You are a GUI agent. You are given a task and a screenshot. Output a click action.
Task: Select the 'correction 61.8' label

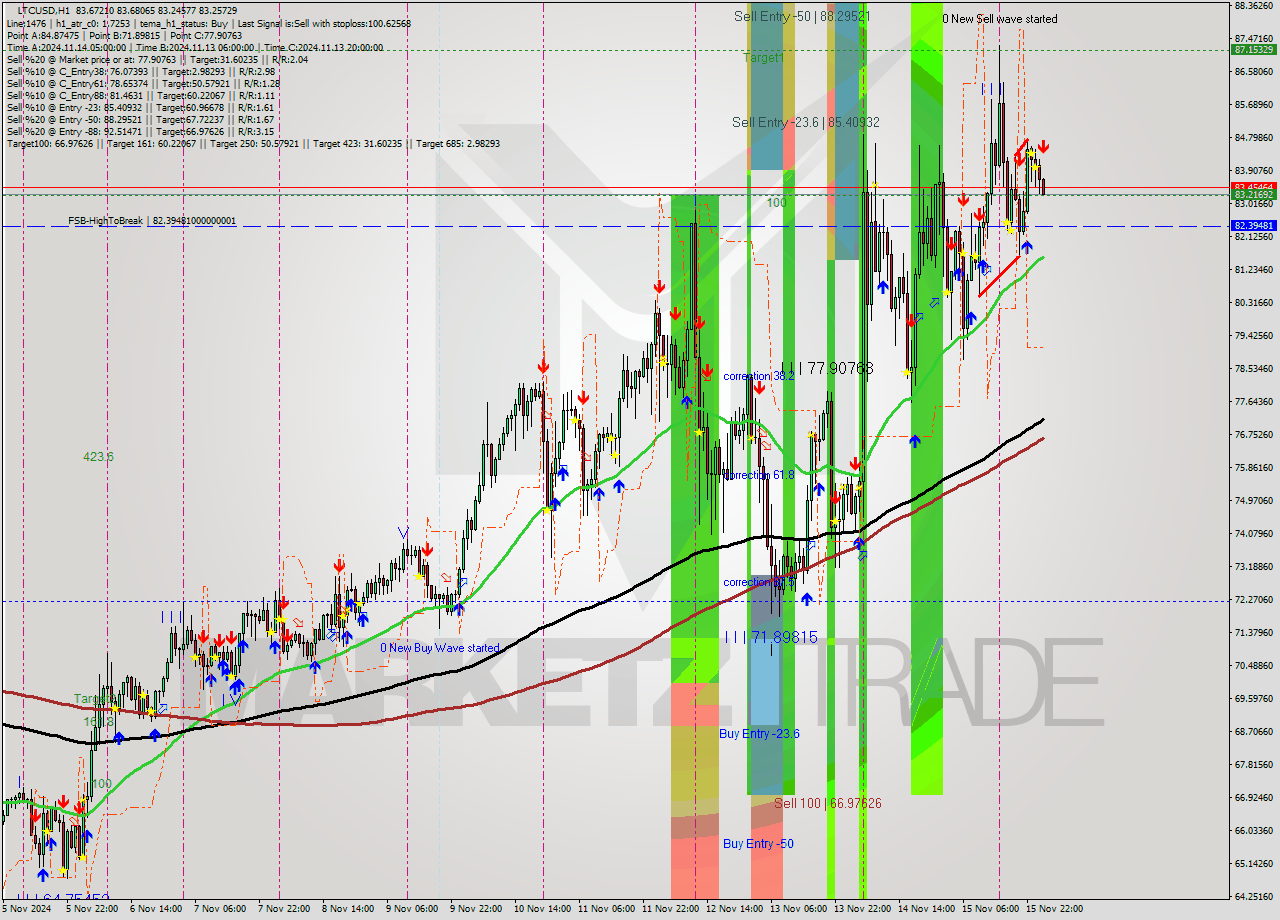pos(759,475)
